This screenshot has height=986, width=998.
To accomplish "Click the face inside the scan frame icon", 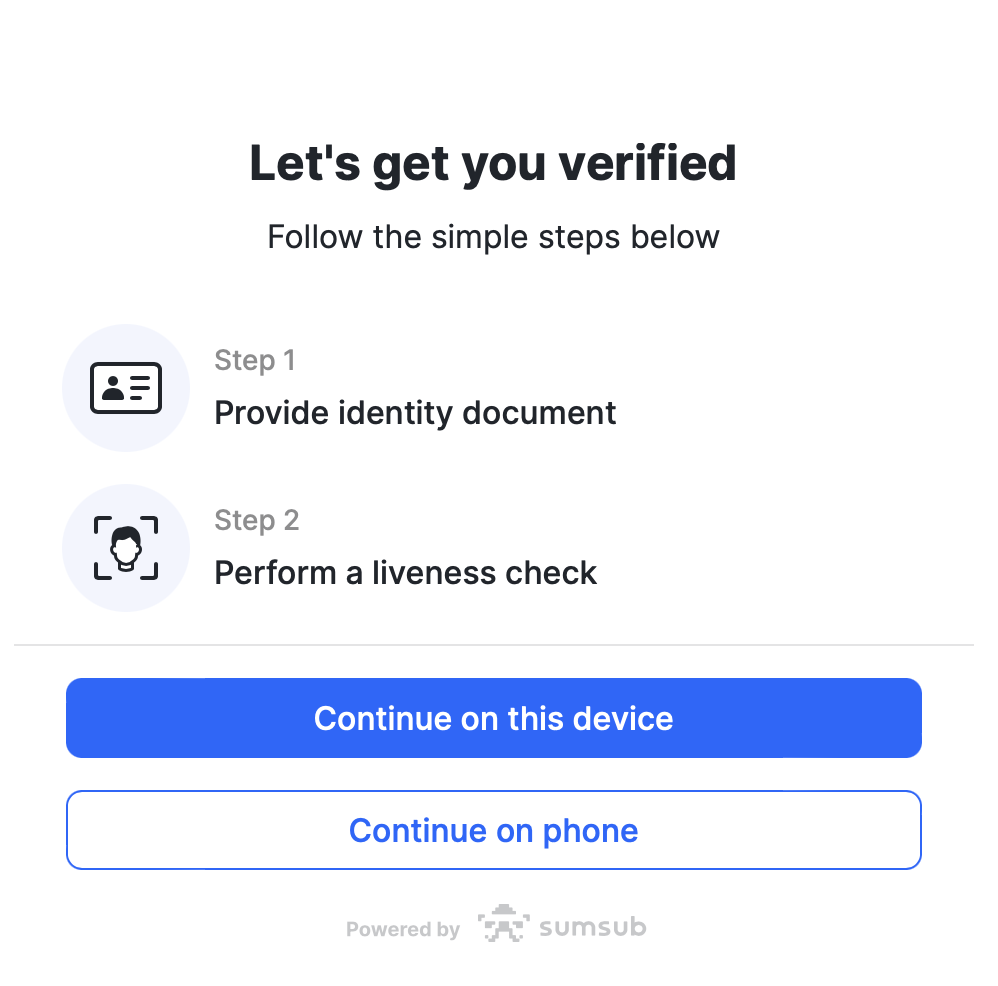I will [x=126, y=547].
